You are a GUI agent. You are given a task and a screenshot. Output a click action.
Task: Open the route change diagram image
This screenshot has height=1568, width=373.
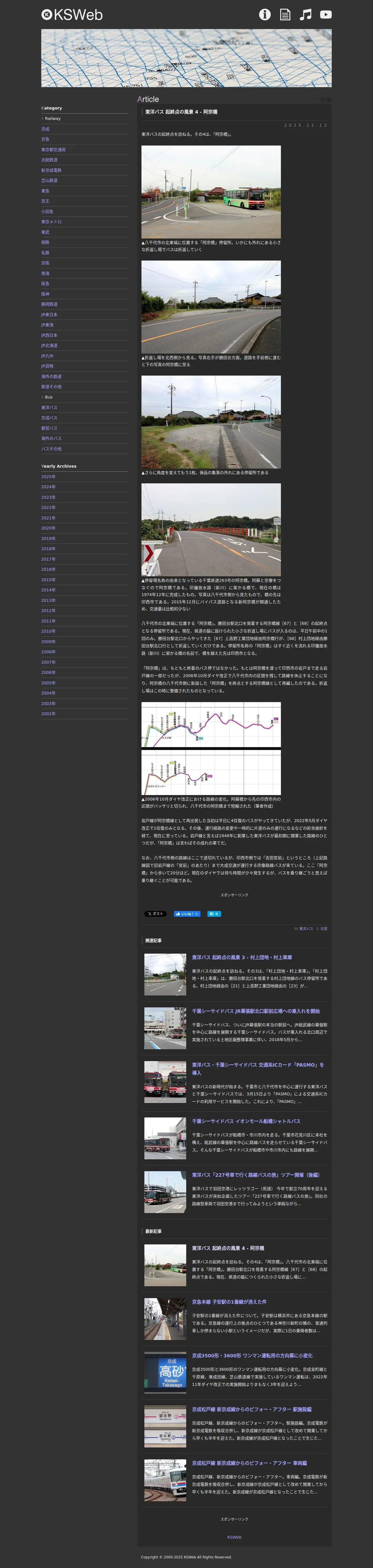click(x=211, y=749)
